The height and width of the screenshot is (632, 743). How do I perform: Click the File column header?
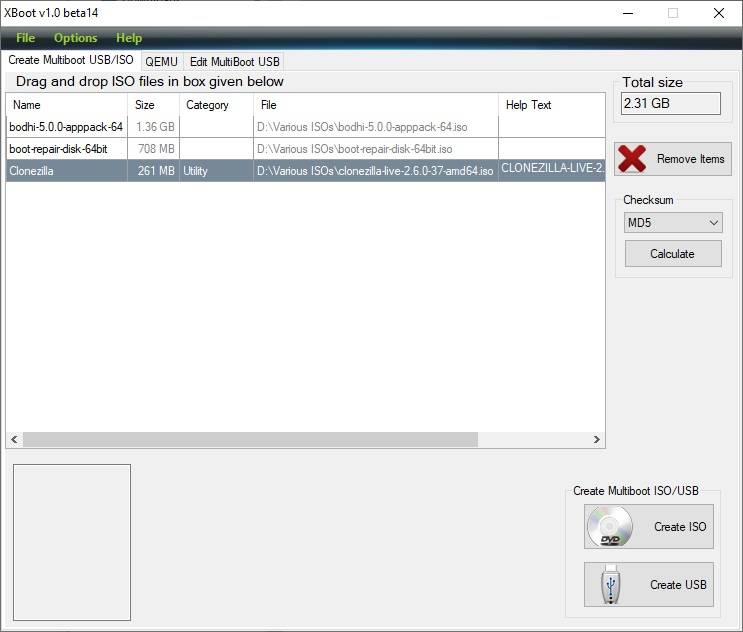[375, 105]
